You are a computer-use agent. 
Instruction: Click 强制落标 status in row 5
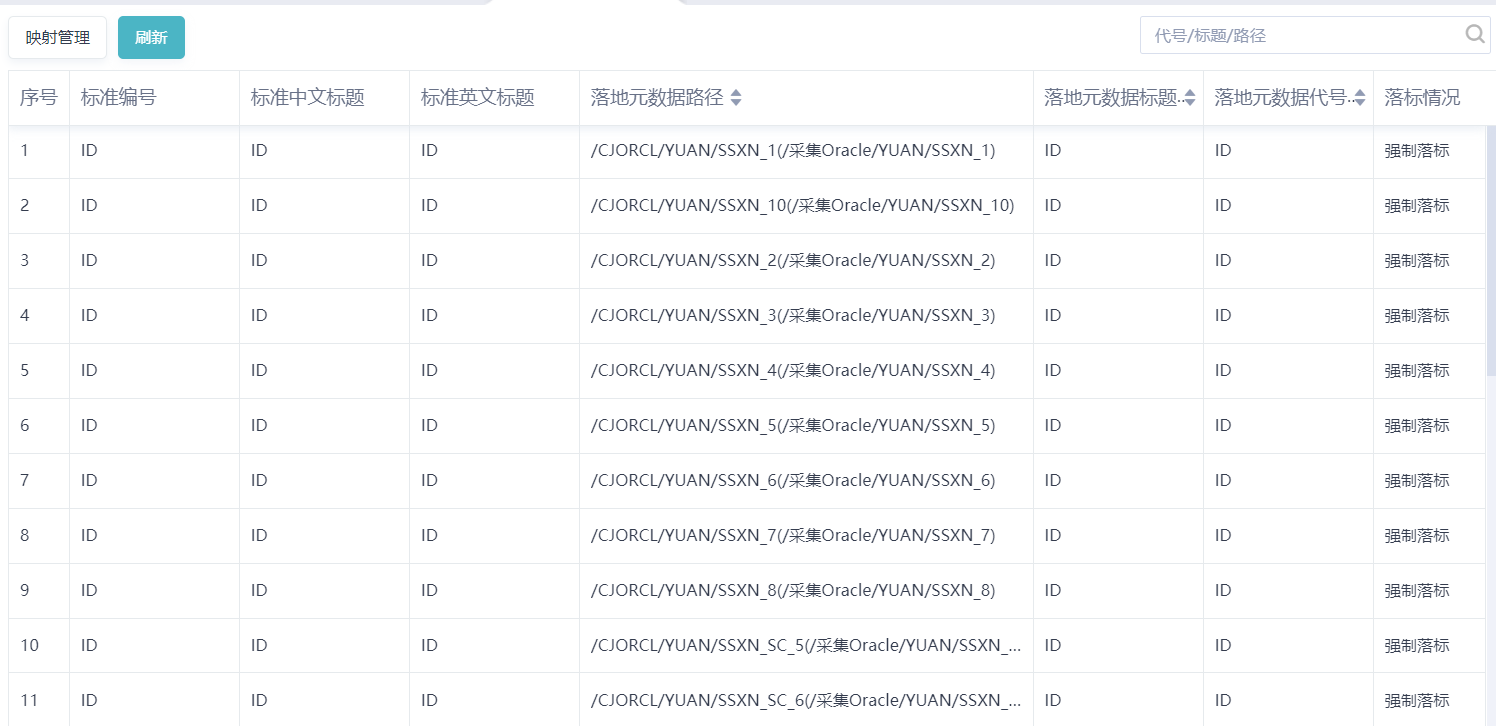(x=1416, y=371)
